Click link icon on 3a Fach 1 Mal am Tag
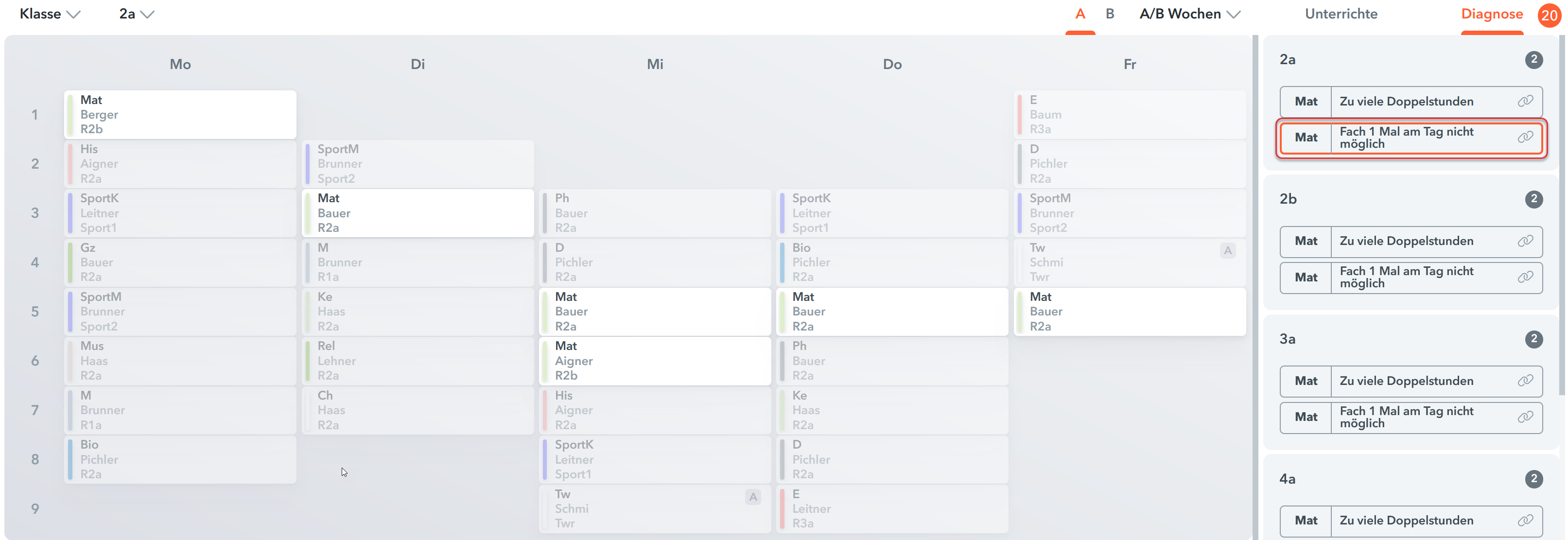Image resolution: width=1568 pixels, height=540 pixels. point(1525,417)
